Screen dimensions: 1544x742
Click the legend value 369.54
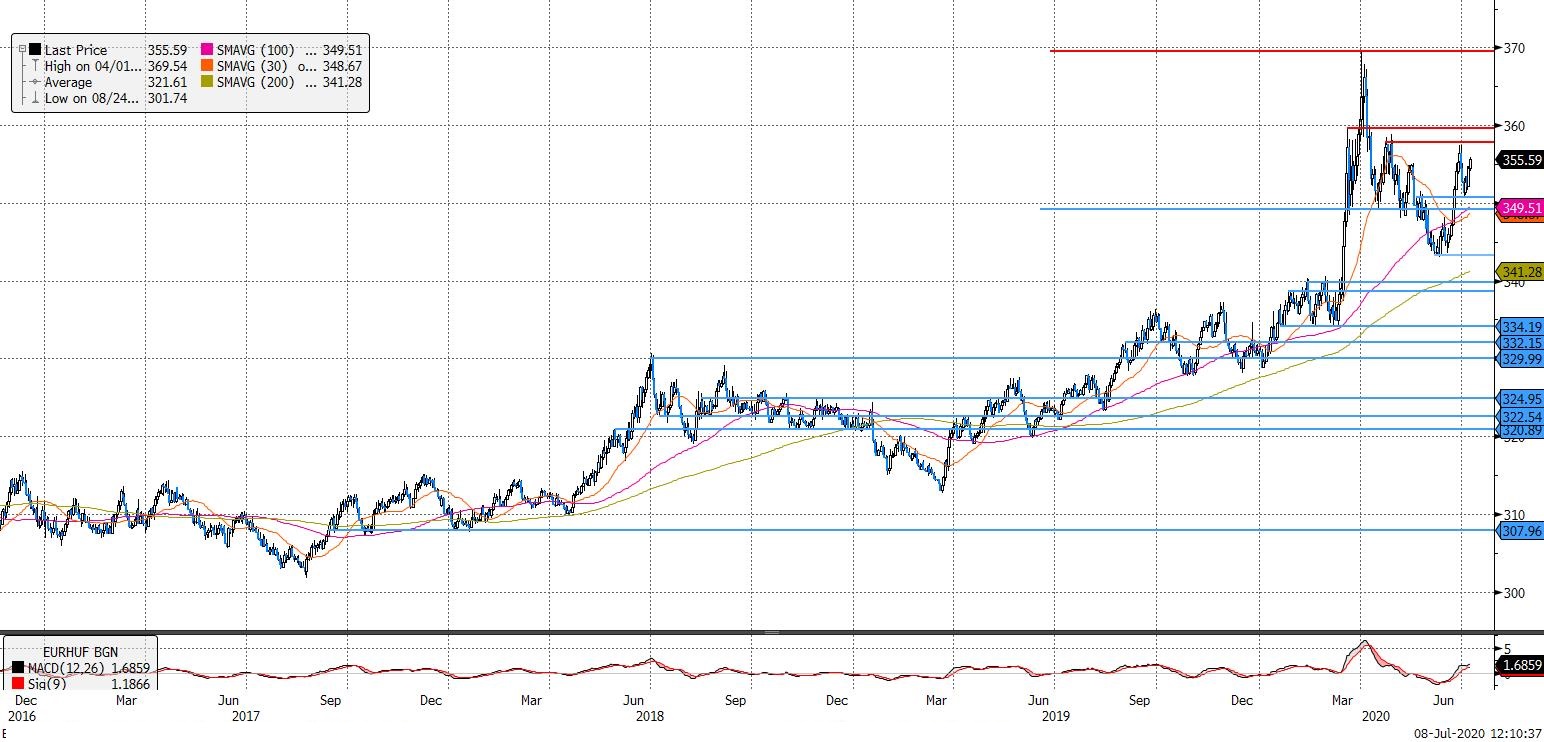click(x=168, y=66)
